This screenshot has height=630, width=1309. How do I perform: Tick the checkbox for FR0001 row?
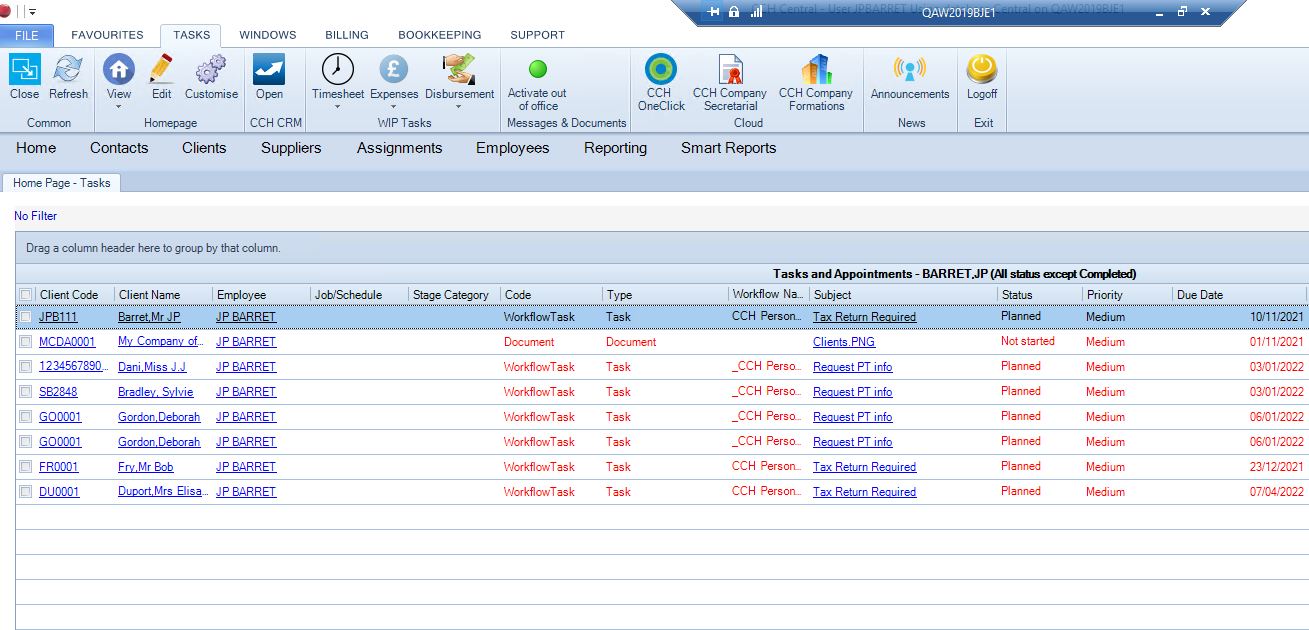(26, 467)
